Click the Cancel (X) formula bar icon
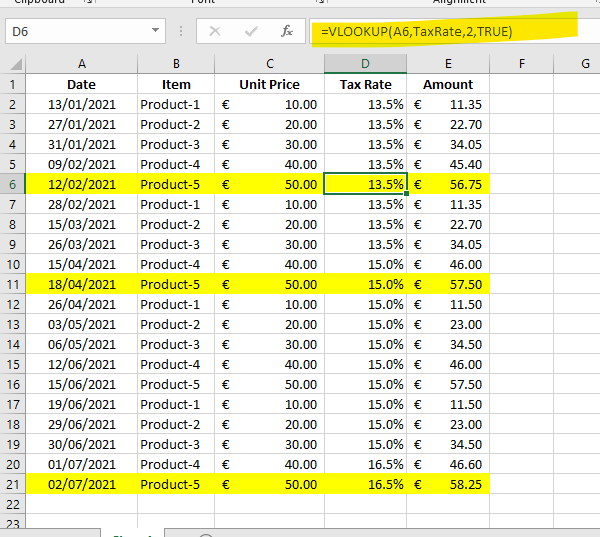The image size is (600, 537). click(215, 31)
